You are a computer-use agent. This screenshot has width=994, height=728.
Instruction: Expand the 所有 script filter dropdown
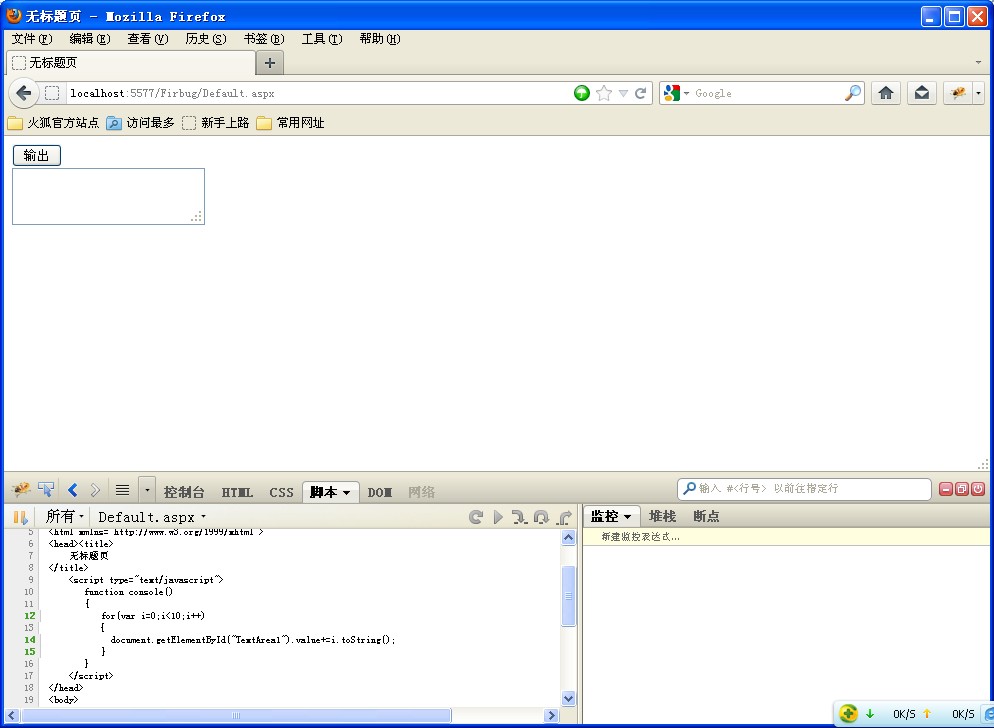point(64,517)
